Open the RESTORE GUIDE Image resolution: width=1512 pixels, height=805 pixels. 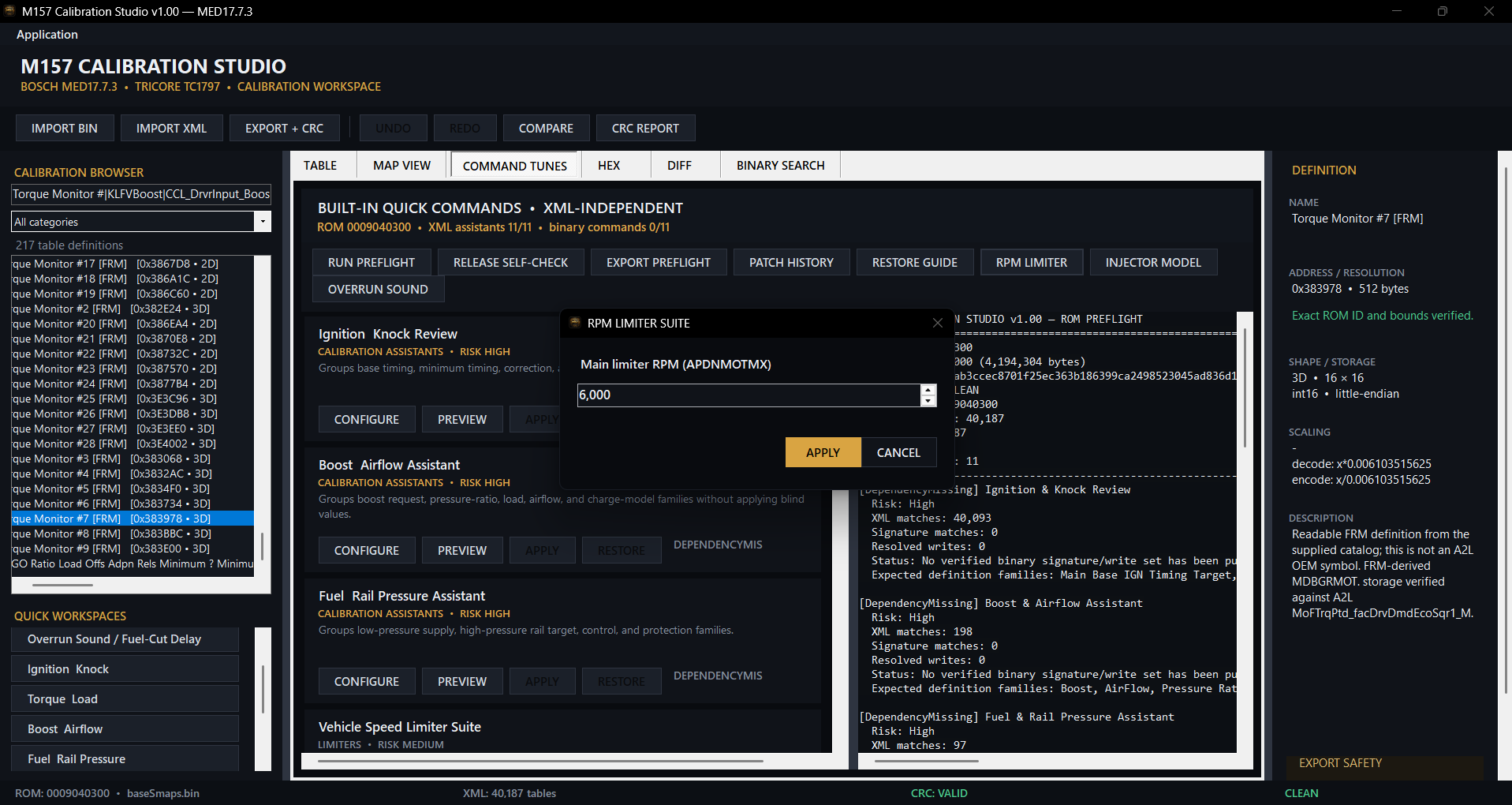pyautogui.click(x=915, y=262)
